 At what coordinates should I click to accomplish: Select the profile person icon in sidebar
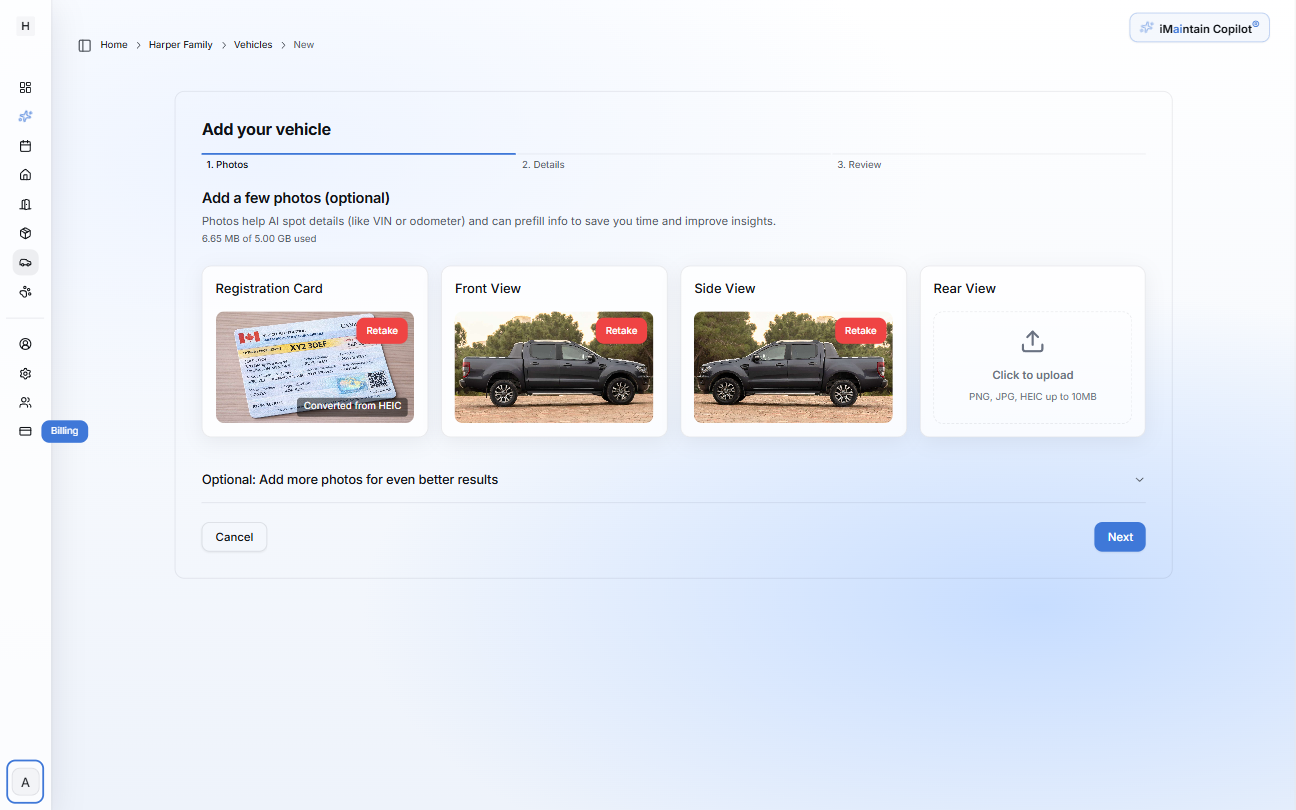point(25,343)
